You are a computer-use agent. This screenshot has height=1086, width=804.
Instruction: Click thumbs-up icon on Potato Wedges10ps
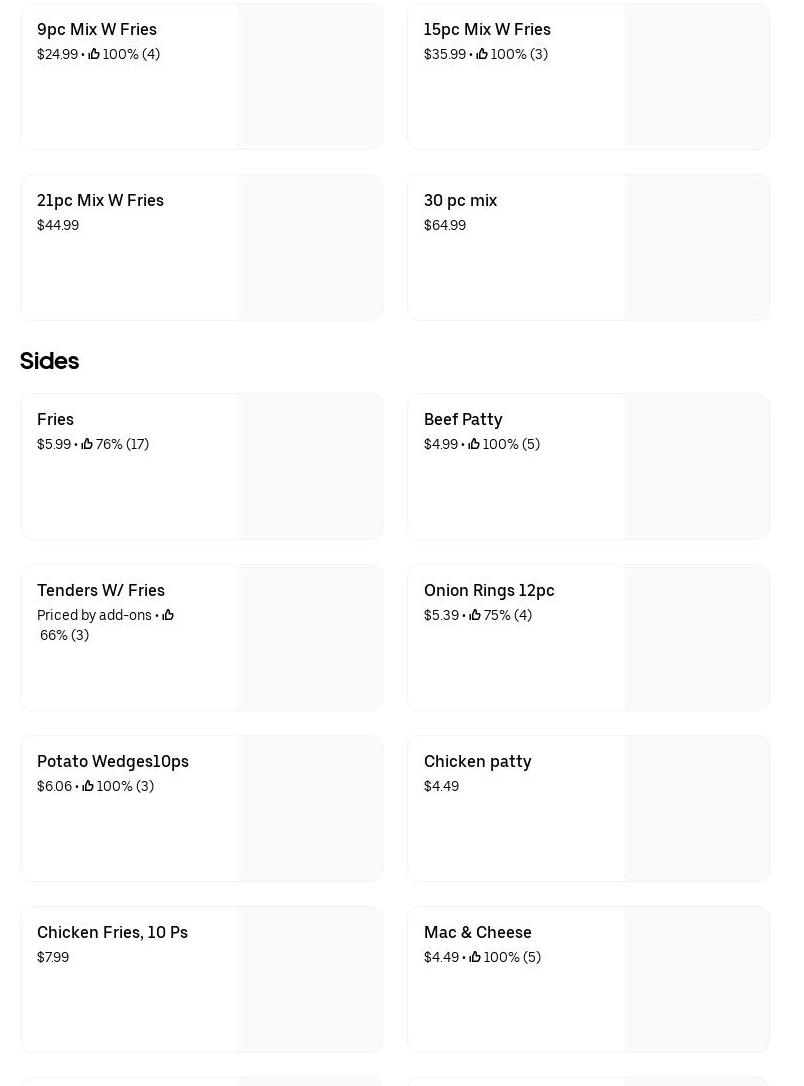(88, 786)
